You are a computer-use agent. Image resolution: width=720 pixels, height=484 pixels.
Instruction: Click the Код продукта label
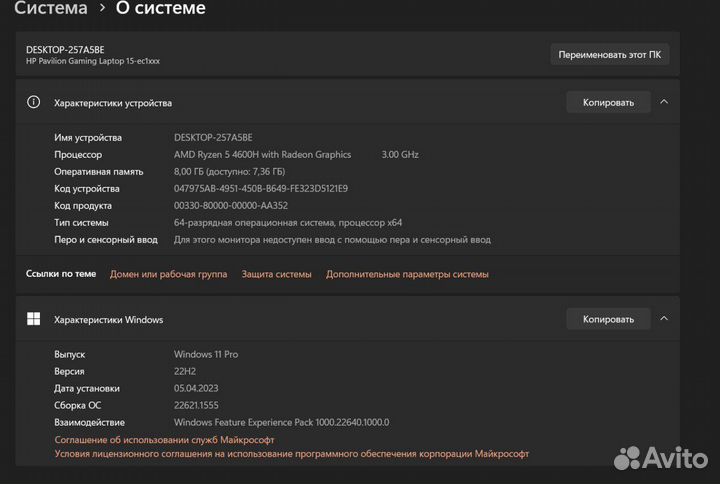point(83,206)
